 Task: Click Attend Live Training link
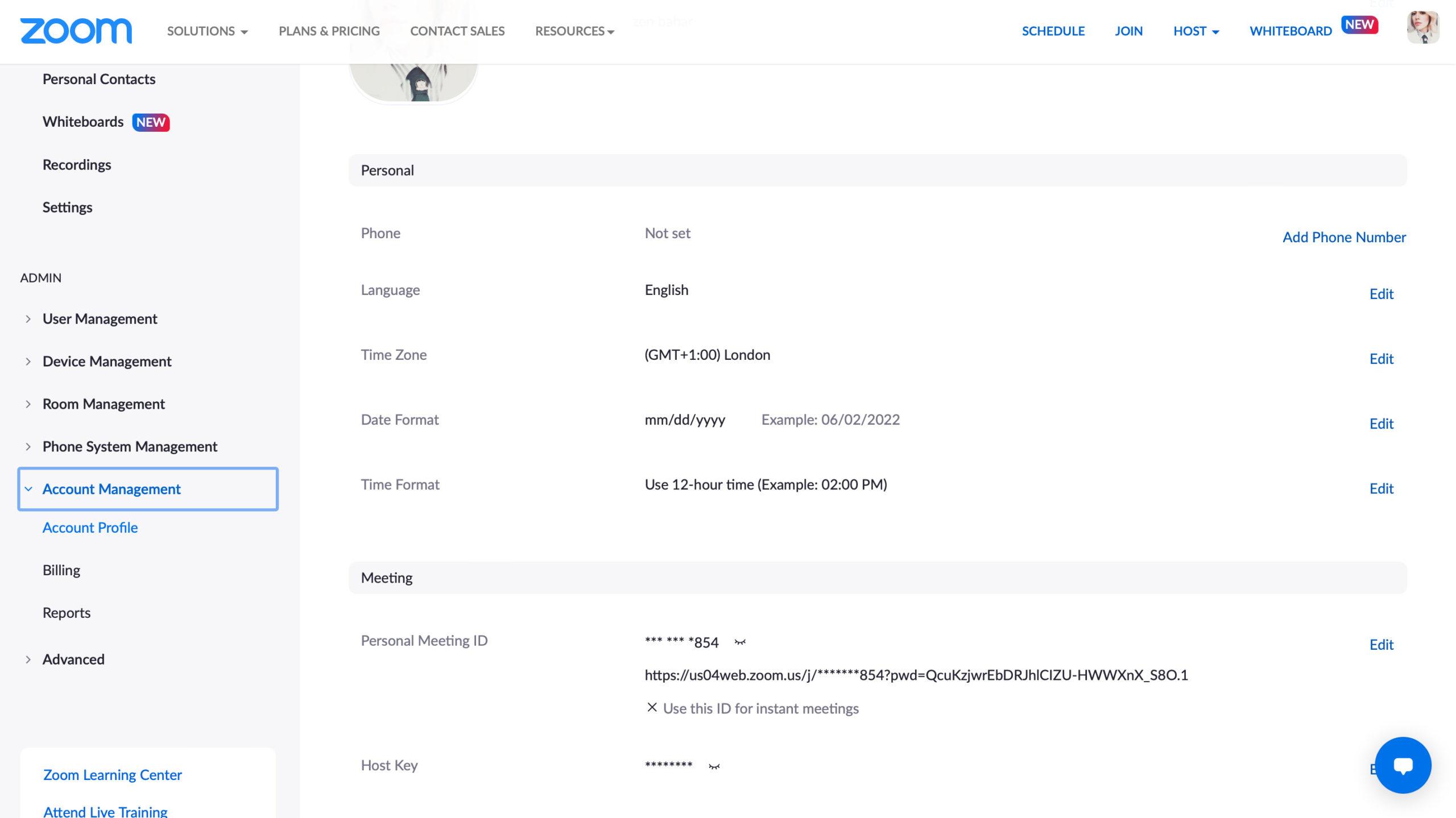(x=105, y=811)
